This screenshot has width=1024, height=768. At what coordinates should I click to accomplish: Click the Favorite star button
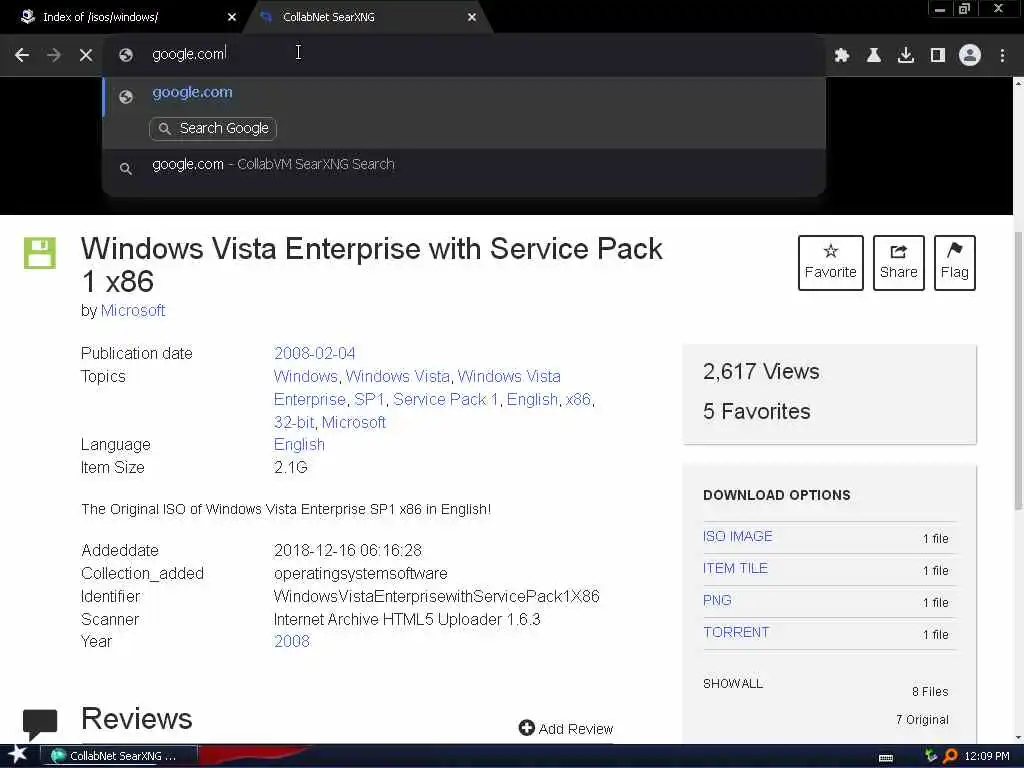tap(831, 263)
